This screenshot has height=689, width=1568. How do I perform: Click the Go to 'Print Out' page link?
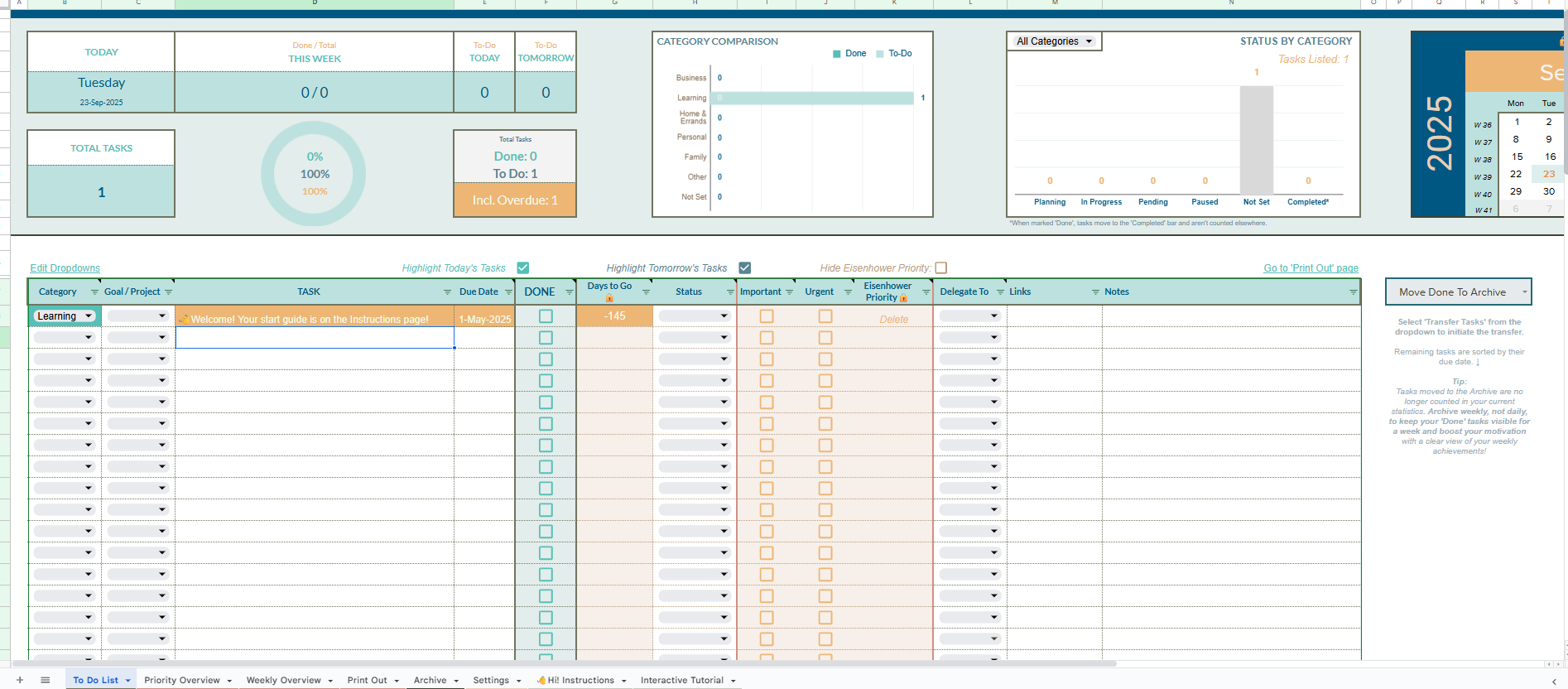point(1311,268)
